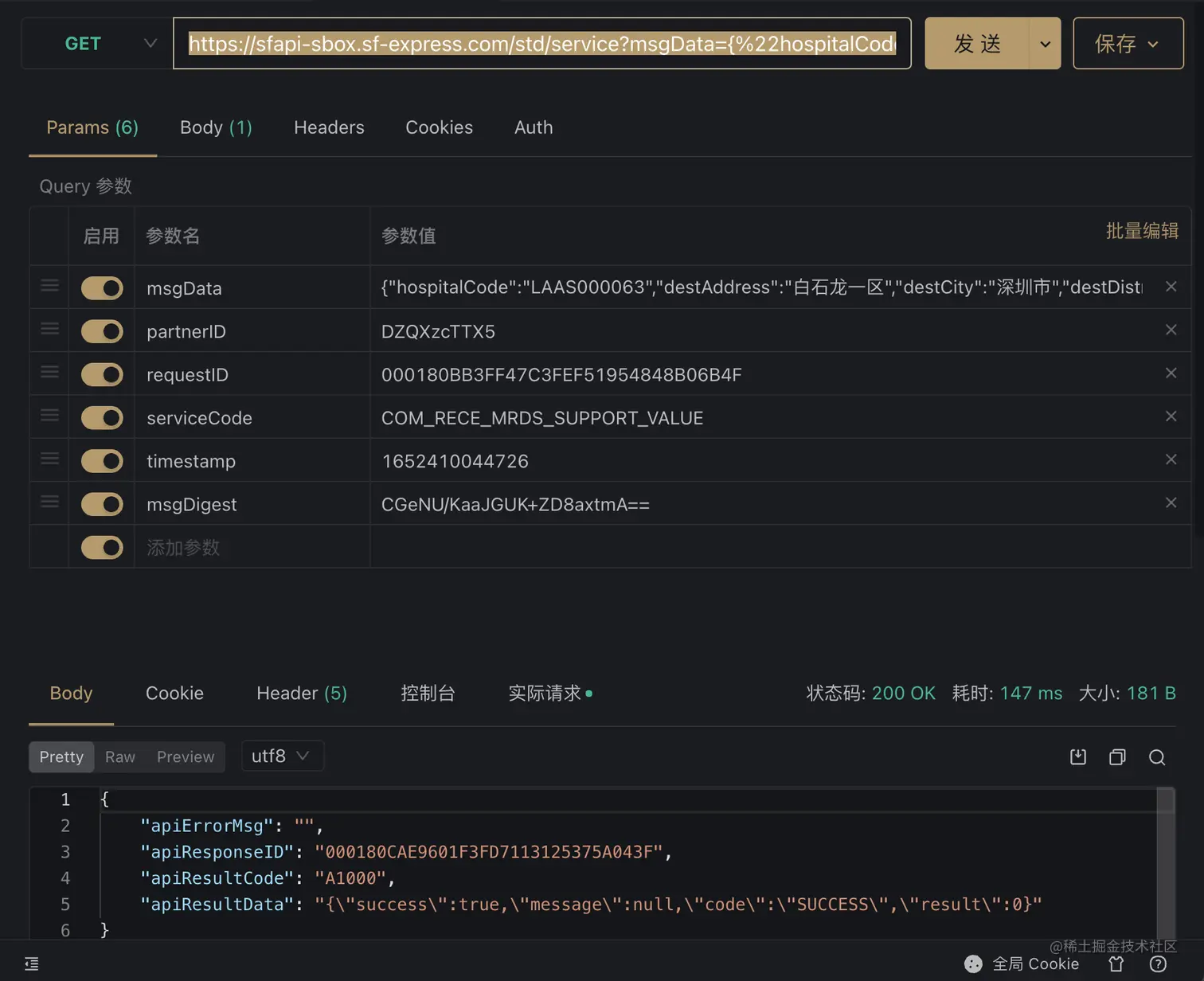
Task: Click the 181 B response size value
Action: 1151,693
